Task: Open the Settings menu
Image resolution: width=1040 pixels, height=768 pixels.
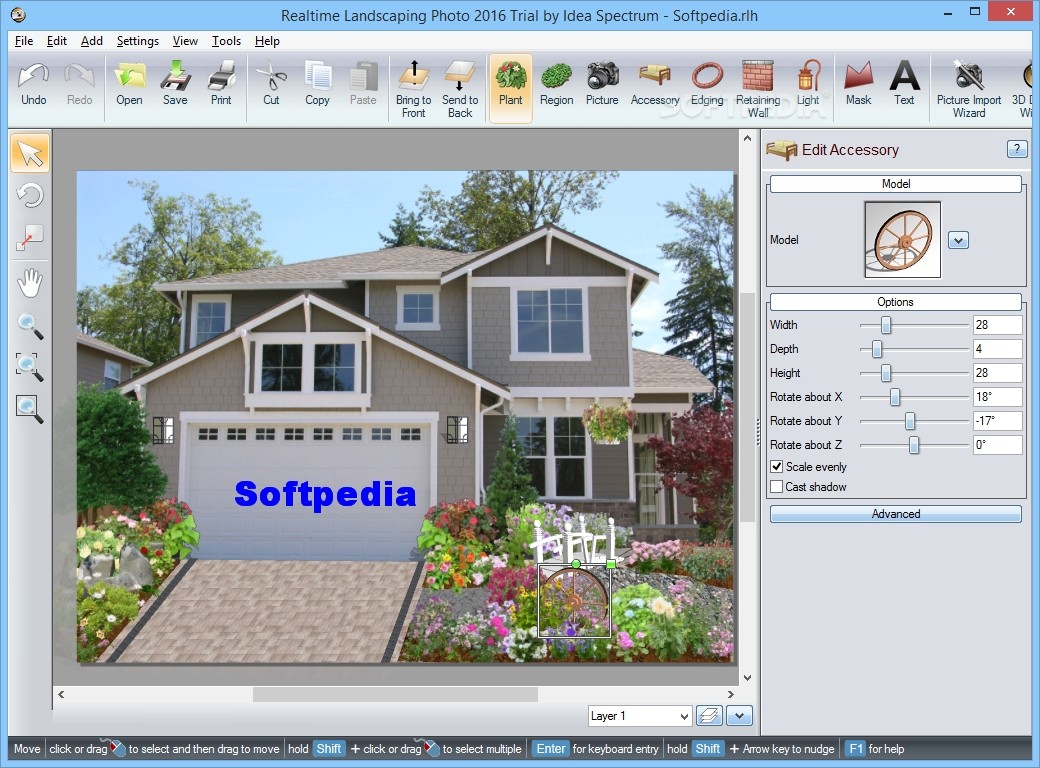Action: 137,40
